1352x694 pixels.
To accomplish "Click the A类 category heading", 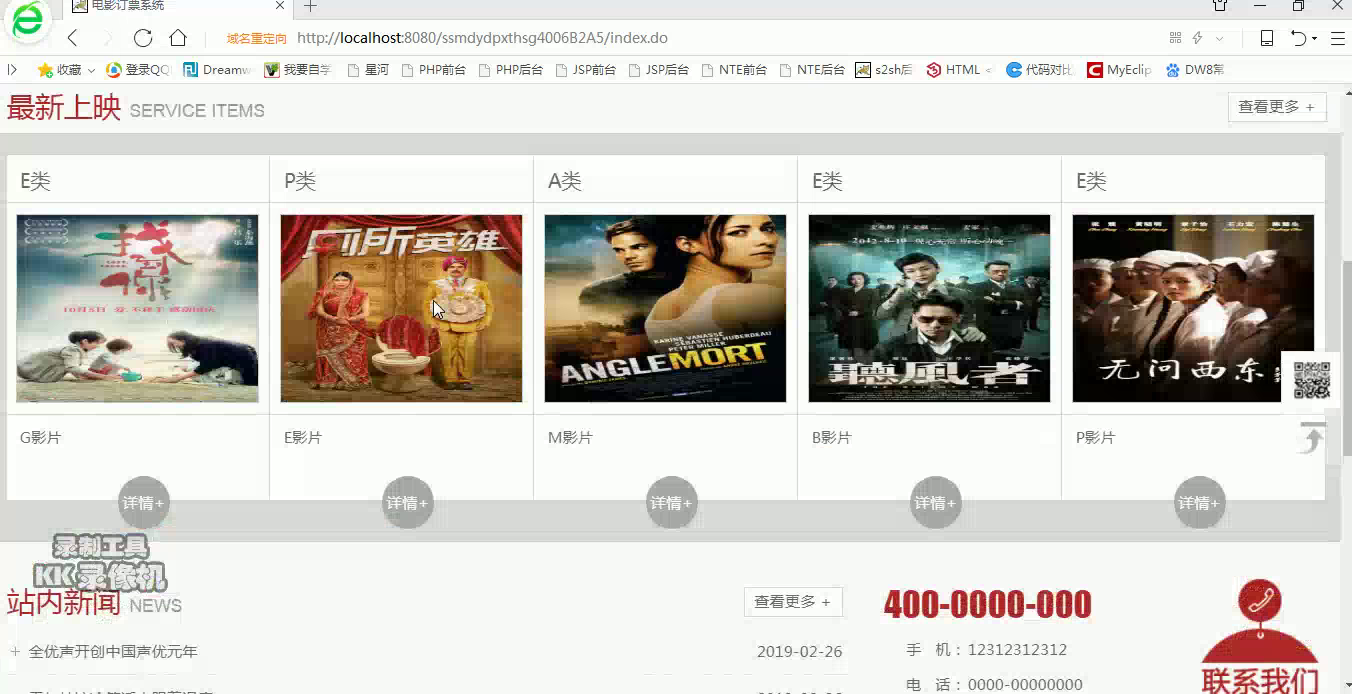I will tap(565, 181).
